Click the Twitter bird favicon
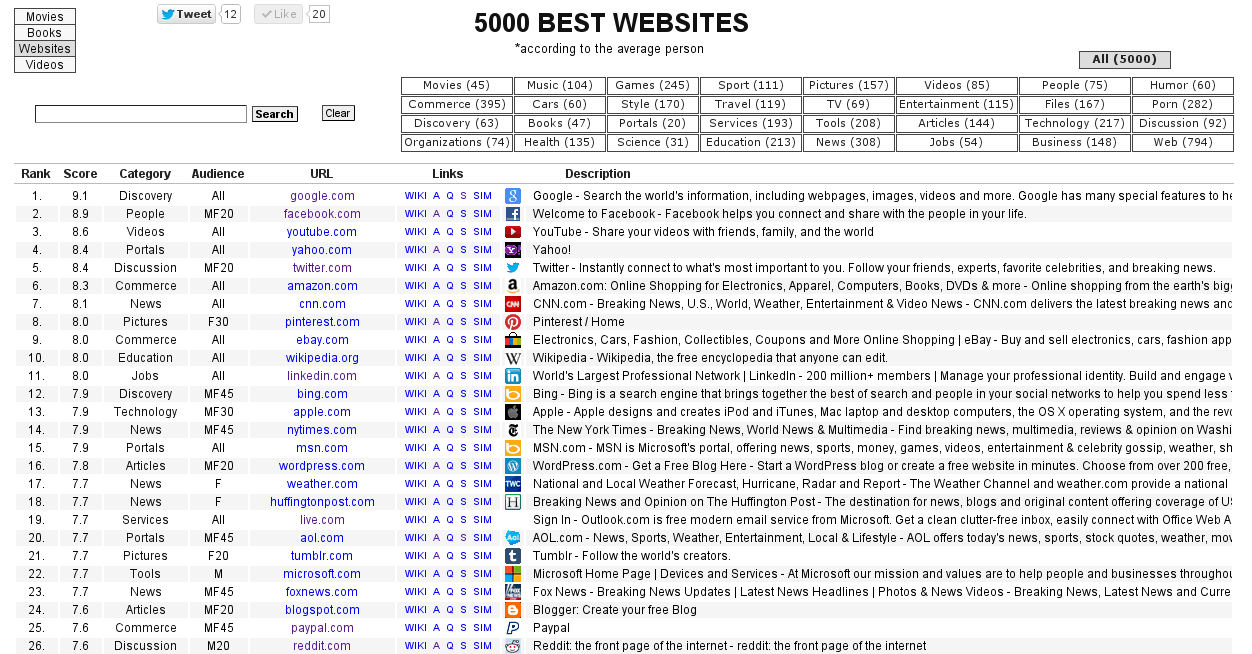Viewport: 1252px width, 654px height. (513, 268)
